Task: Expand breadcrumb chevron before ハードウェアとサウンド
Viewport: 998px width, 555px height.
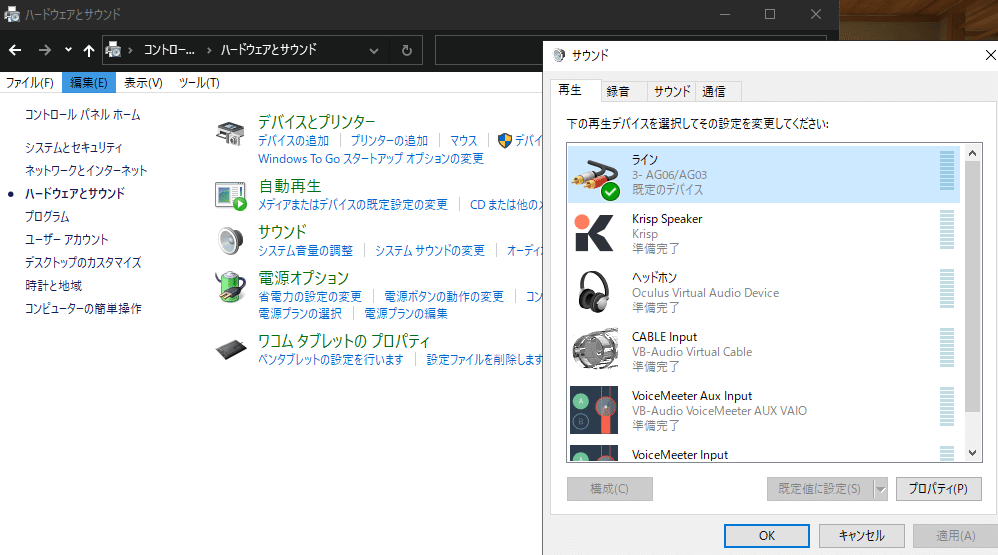Action: 209,50
